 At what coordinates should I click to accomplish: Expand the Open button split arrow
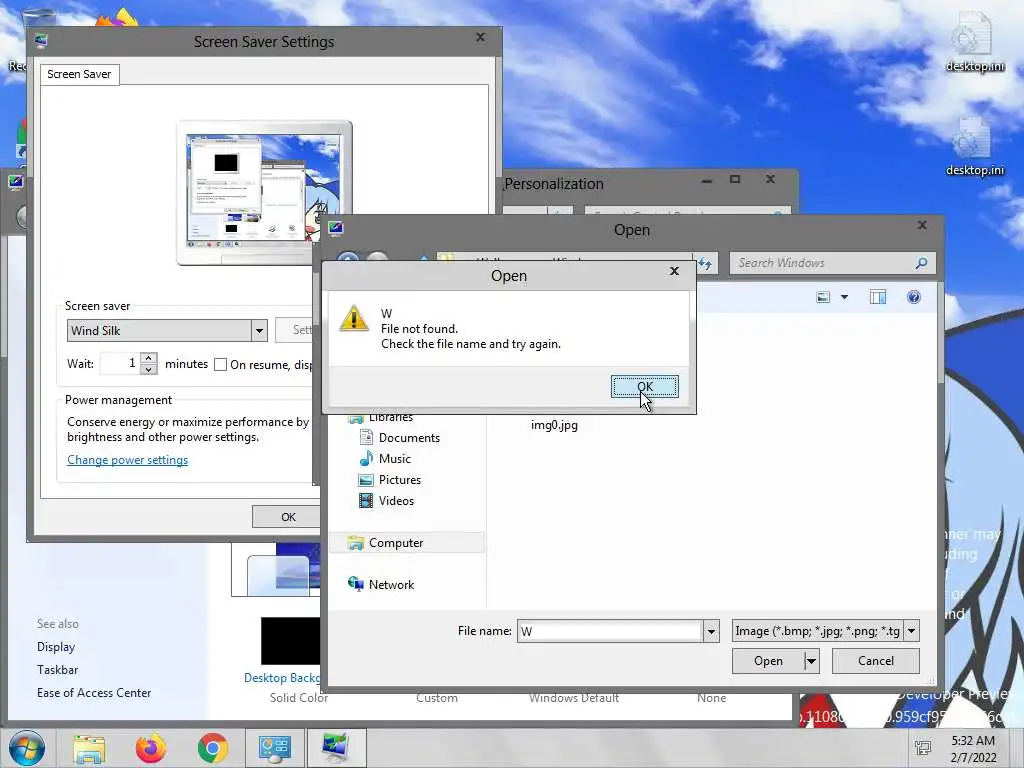pos(811,661)
